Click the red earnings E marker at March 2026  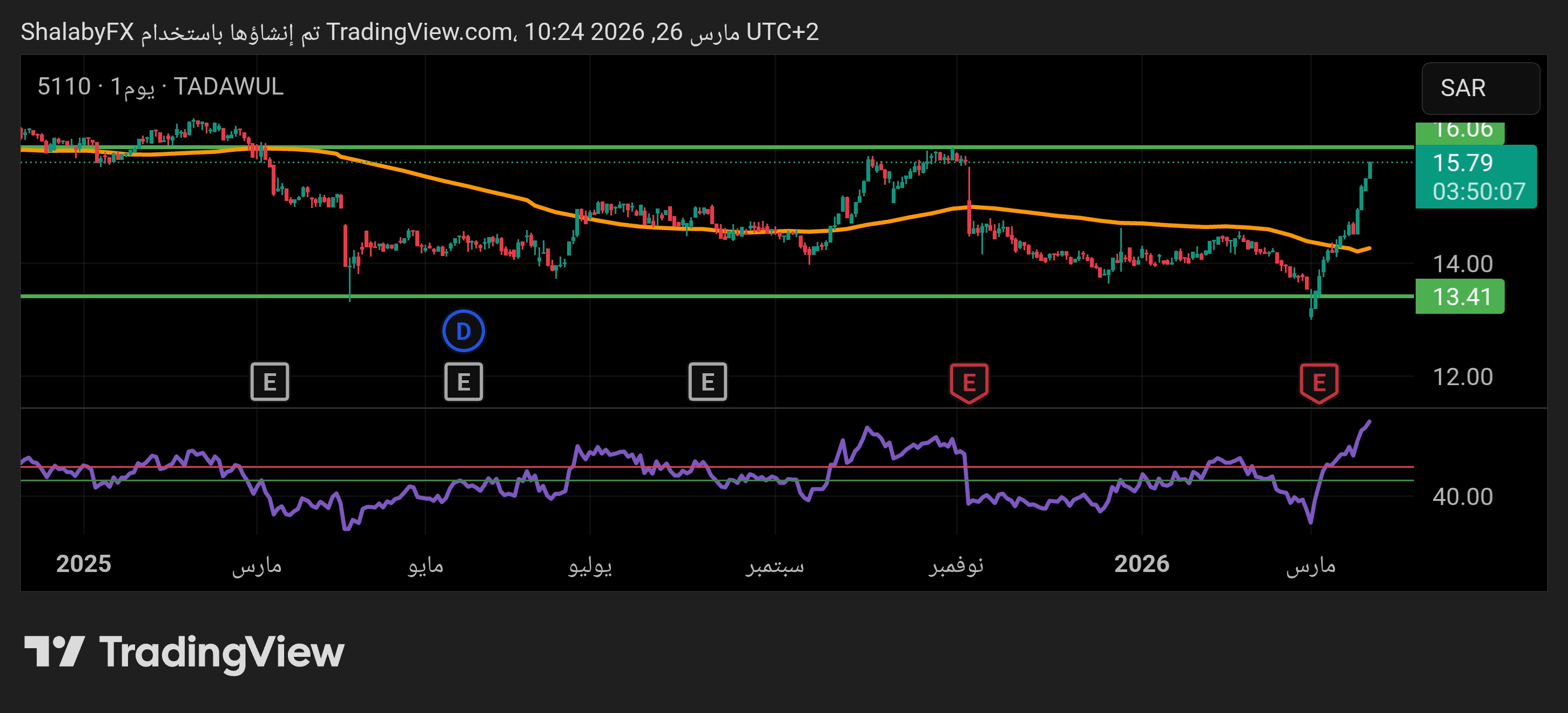point(1318,382)
